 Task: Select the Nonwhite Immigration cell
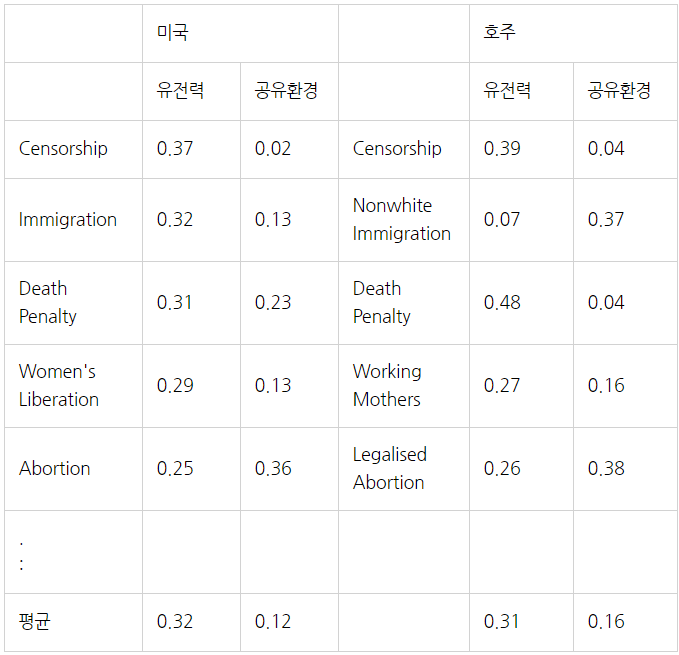404,220
